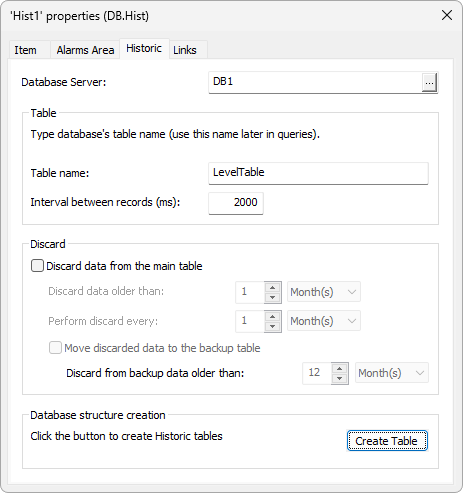
Task: Click the Create Table button
Action: pyautogui.click(x=387, y=441)
